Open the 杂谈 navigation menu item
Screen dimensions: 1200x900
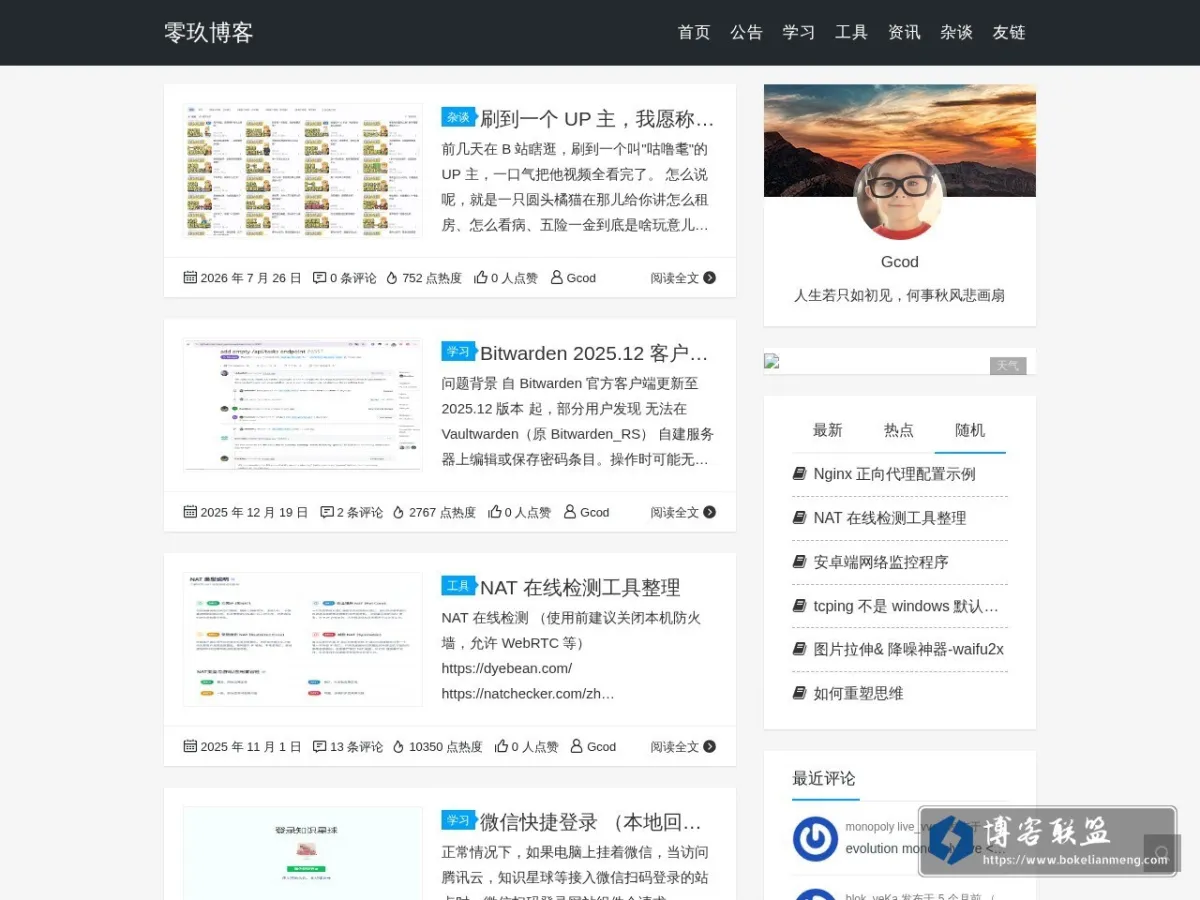click(x=956, y=32)
